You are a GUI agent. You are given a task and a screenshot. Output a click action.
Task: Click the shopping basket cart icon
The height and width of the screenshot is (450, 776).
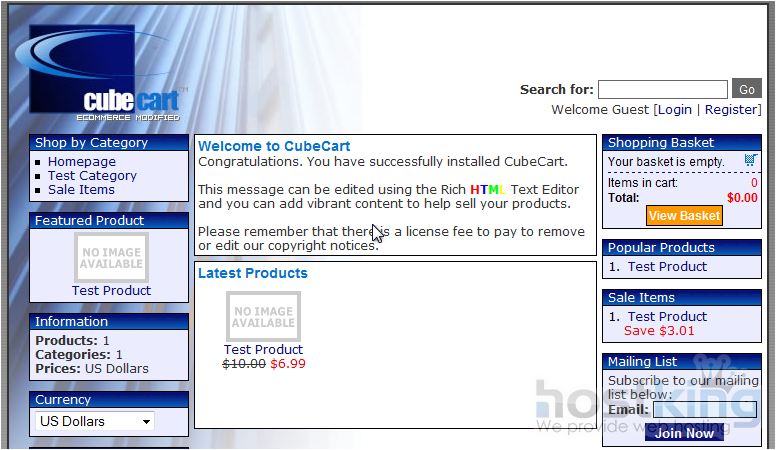click(750, 160)
